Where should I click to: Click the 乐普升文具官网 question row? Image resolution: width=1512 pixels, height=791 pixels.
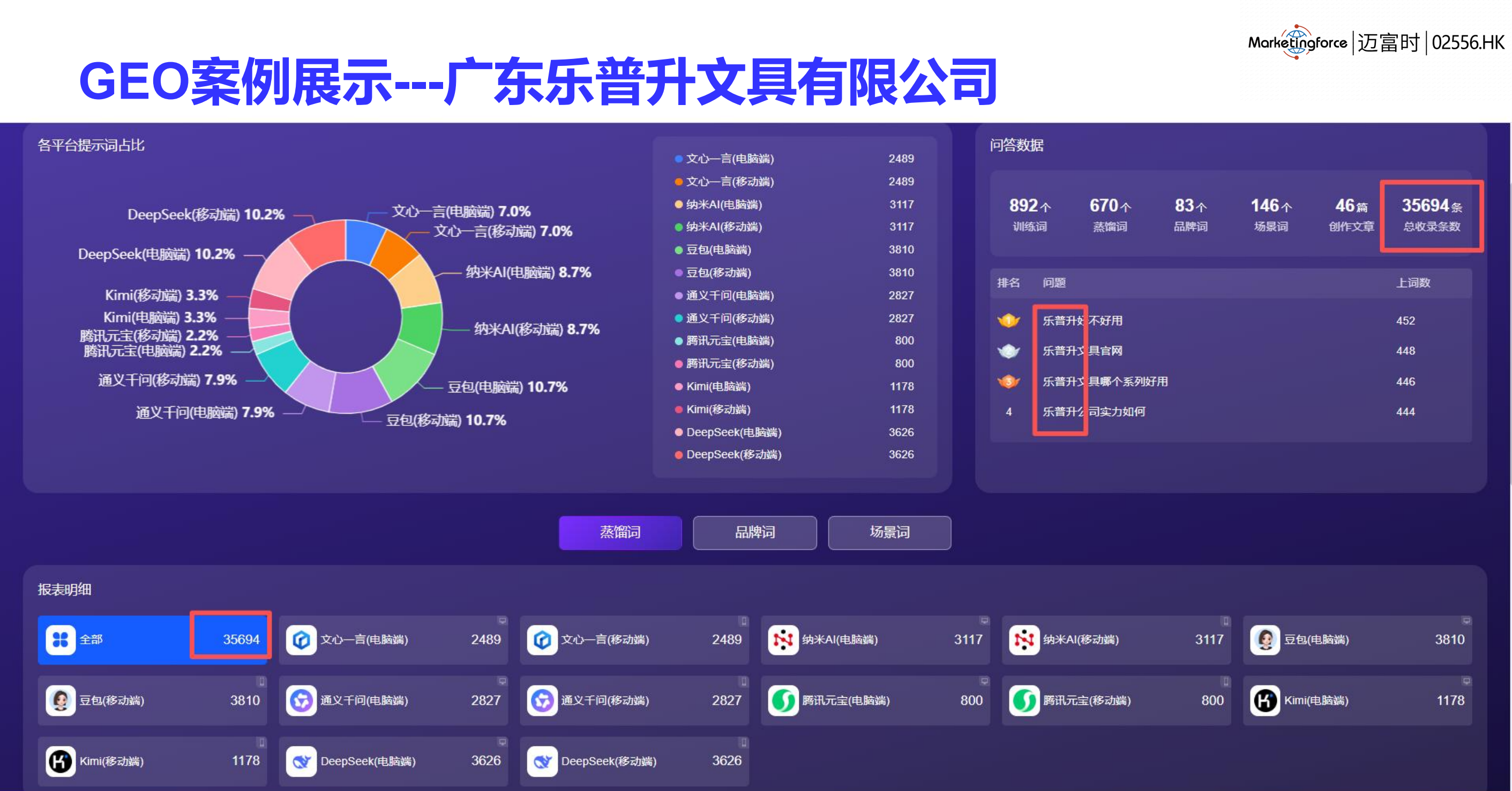tap(1231, 351)
